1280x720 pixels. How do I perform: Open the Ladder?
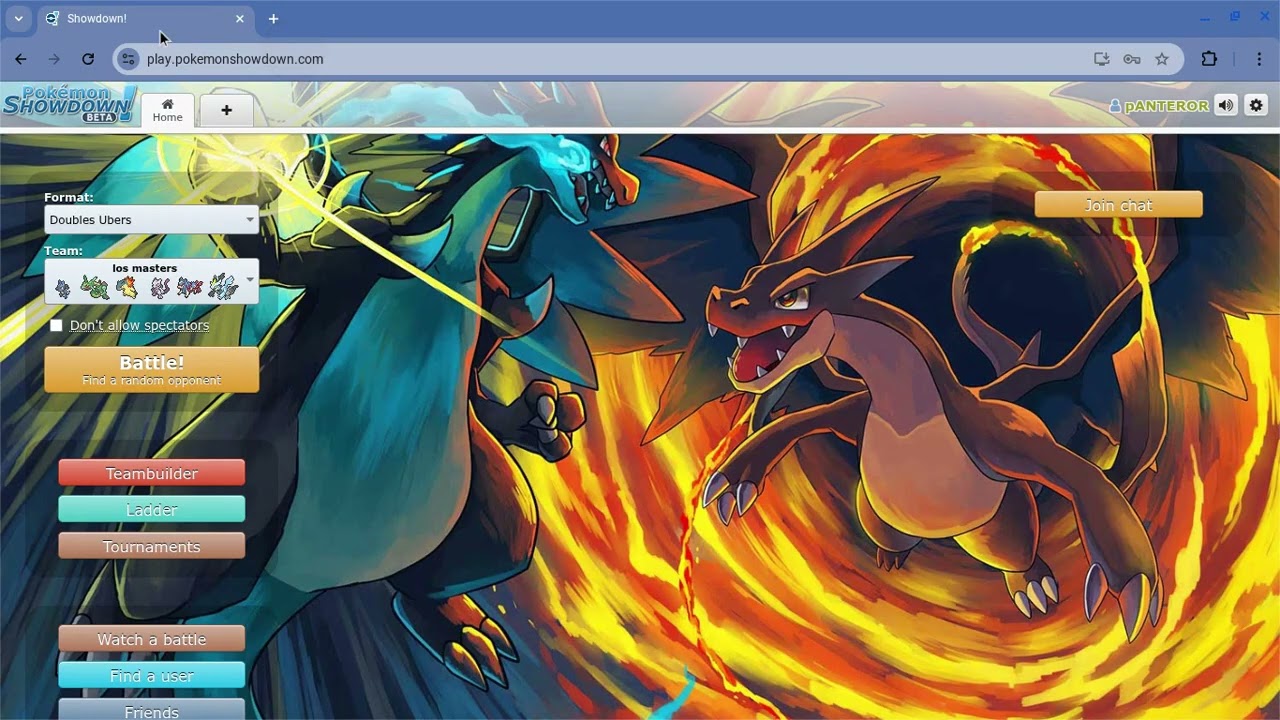coord(152,510)
